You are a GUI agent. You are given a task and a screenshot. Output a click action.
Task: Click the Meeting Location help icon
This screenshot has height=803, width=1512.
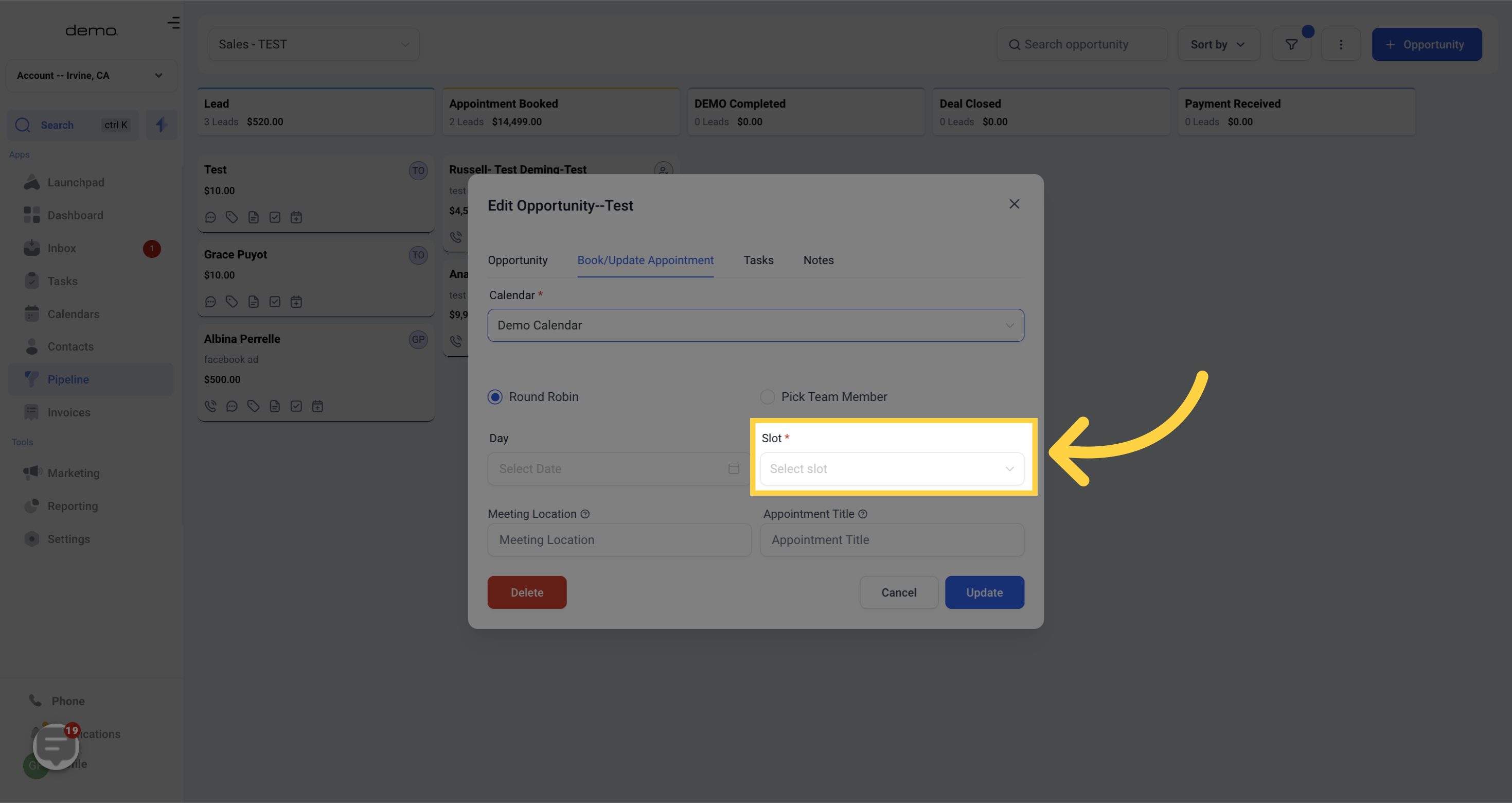click(x=584, y=514)
